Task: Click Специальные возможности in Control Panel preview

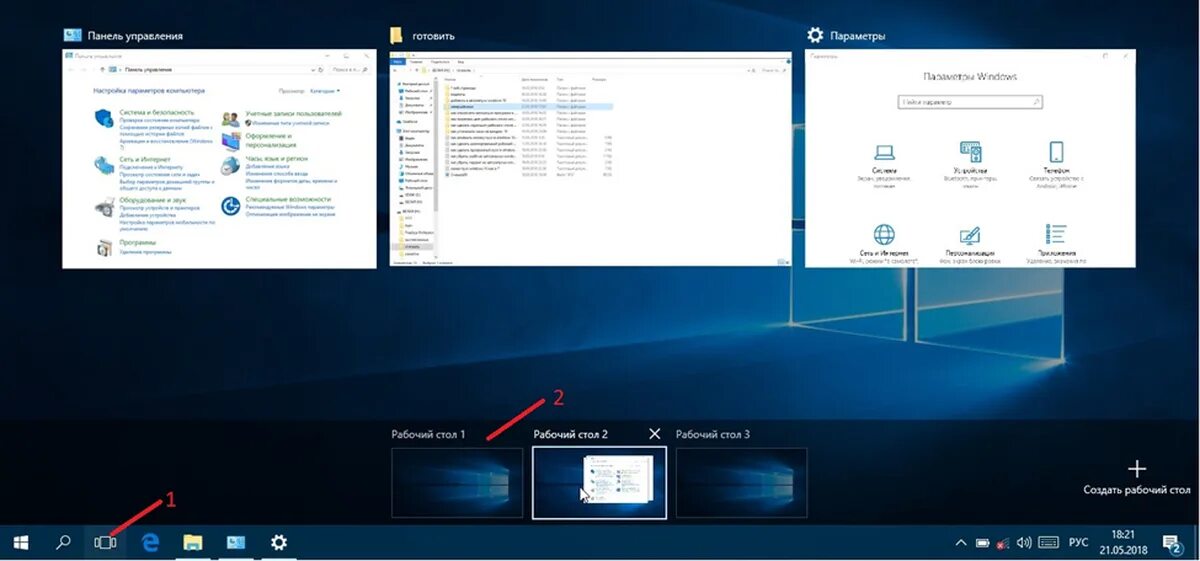Action: (289, 200)
